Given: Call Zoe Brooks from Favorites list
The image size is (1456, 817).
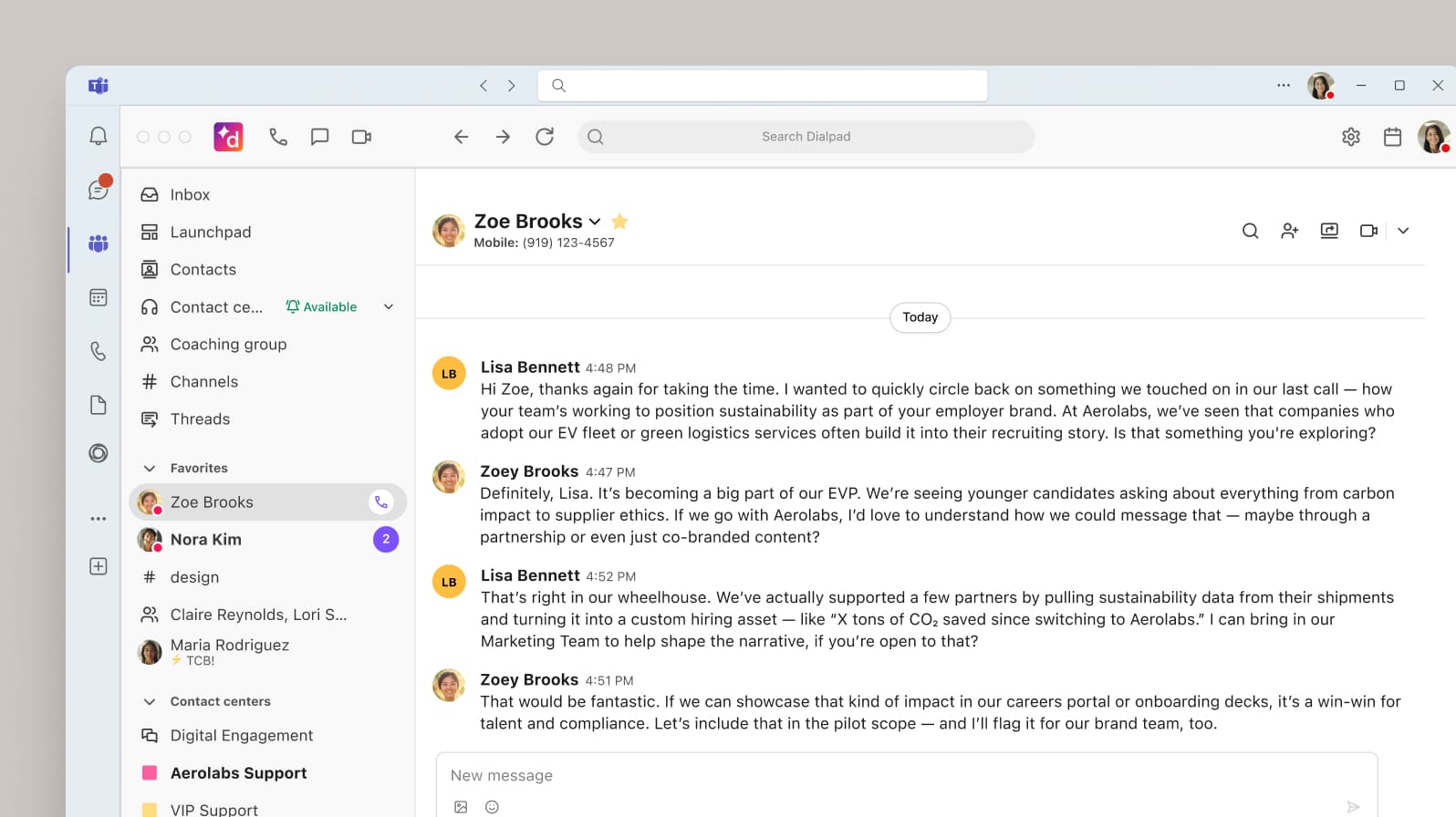Looking at the screenshot, I should 381,502.
